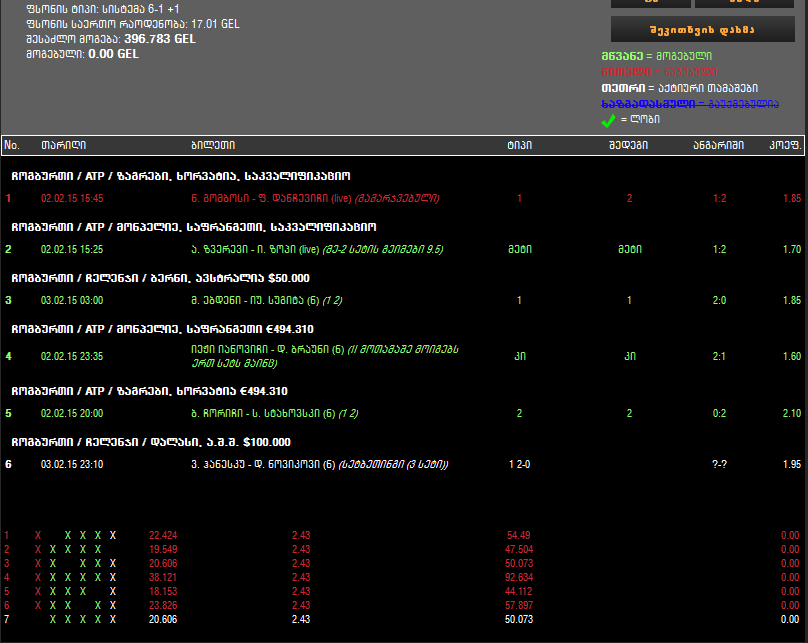Click the white value 20.606 in system row 7
This screenshot has width=808, height=643.
tap(163, 619)
